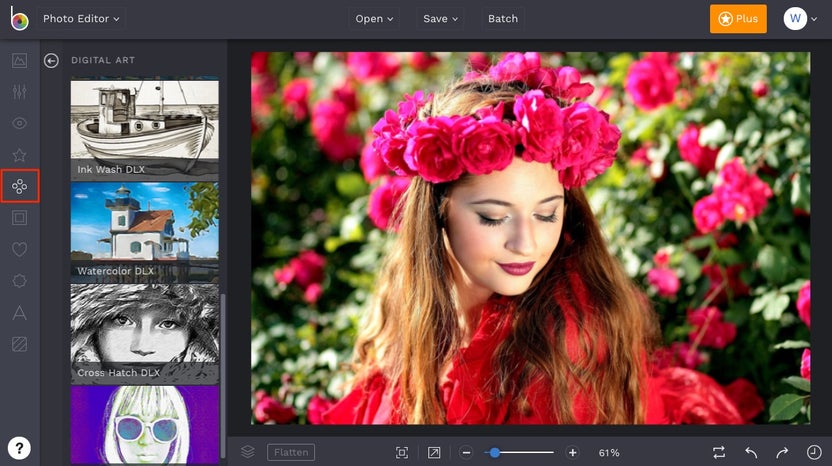
Task: Open the history clock panel
Action: click(x=813, y=453)
